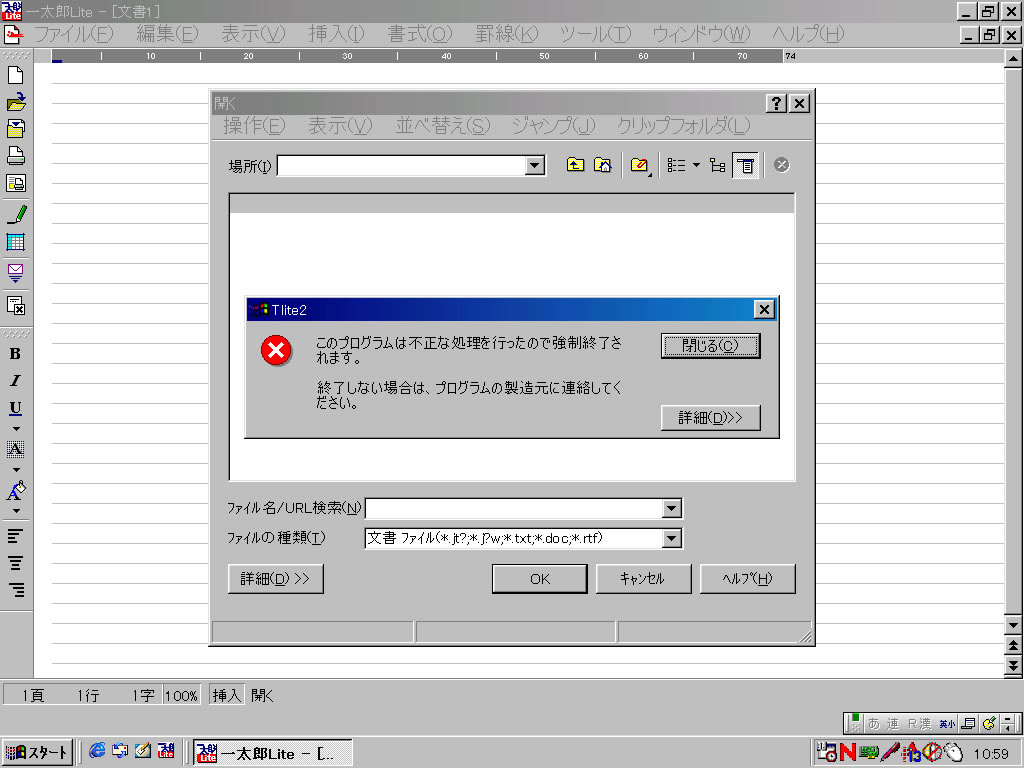Align text left

pyautogui.click(x=16, y=536)
